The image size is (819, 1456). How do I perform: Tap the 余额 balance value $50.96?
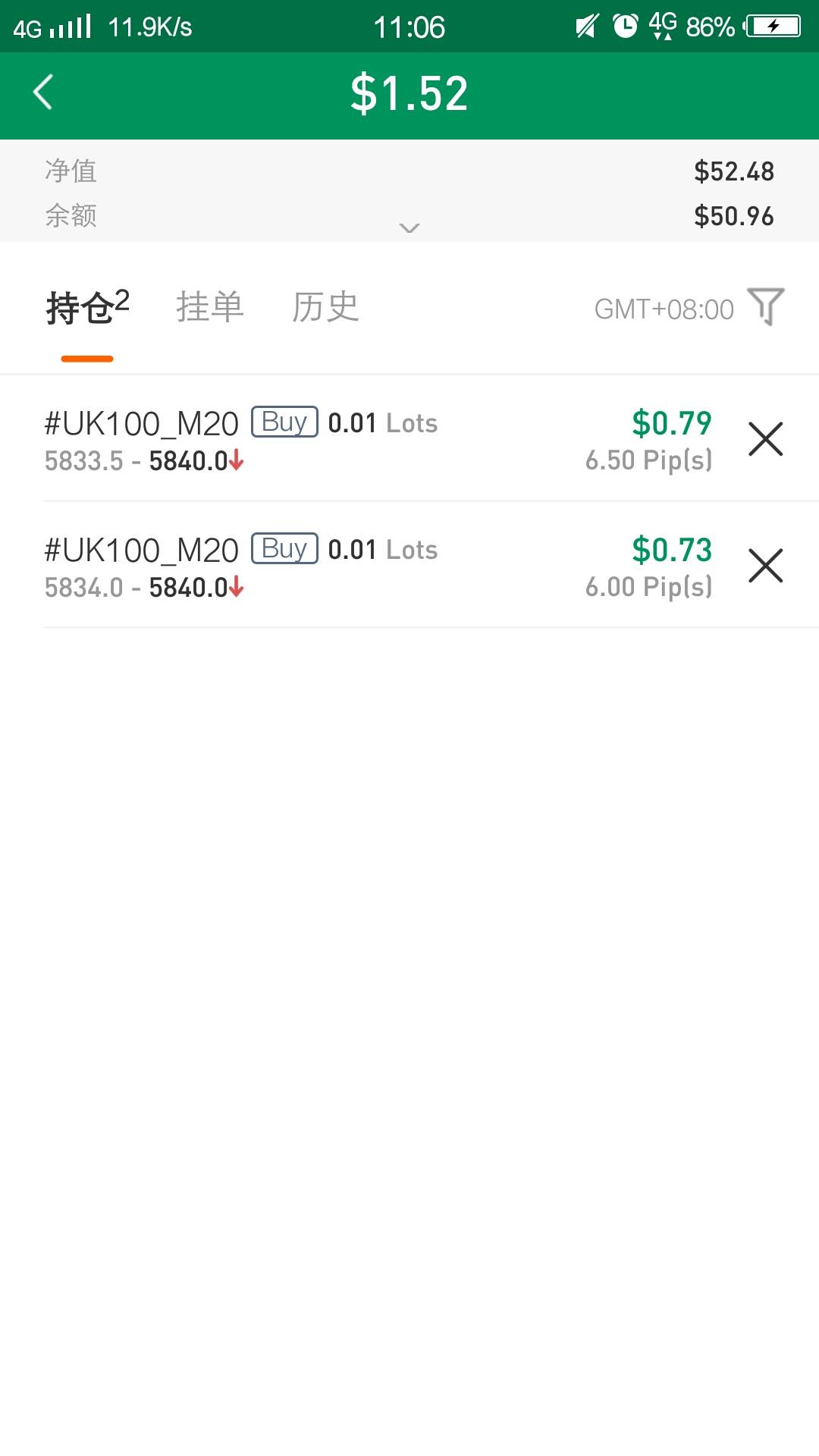coord(733,216)
